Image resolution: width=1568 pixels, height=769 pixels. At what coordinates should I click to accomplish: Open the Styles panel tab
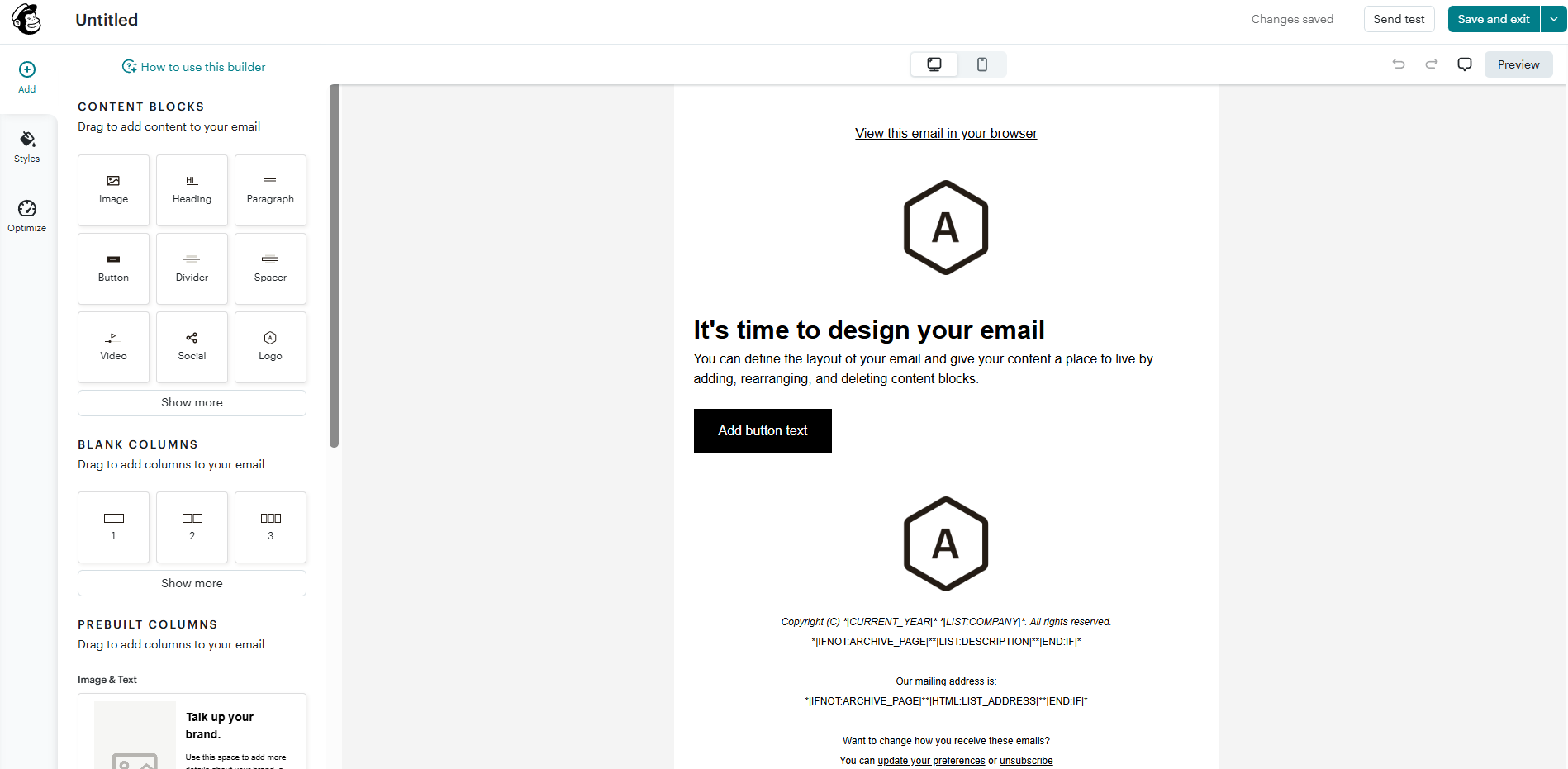click(26, 146)
